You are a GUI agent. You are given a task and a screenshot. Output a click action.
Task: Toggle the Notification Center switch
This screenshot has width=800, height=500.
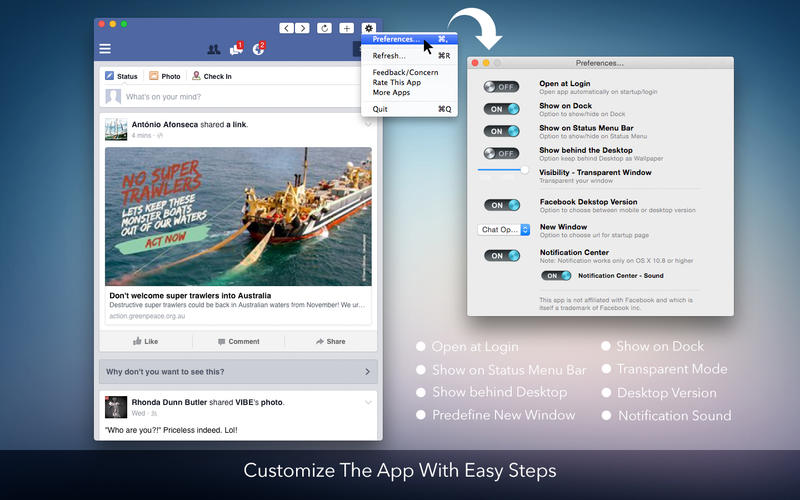[x=502, y=256]
